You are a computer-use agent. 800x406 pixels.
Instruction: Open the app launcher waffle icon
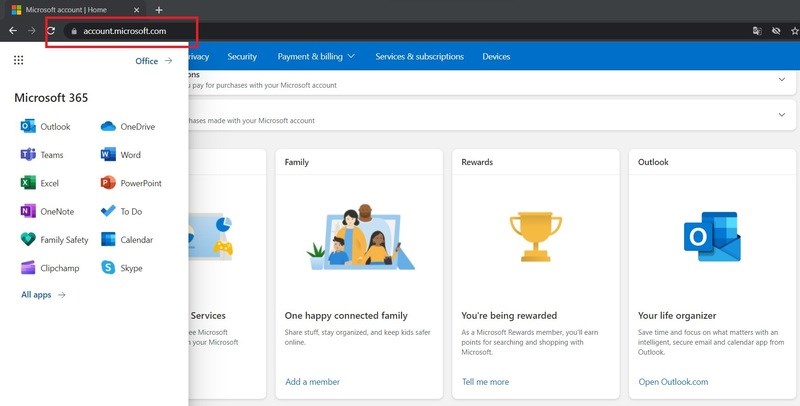click(18, 60)
